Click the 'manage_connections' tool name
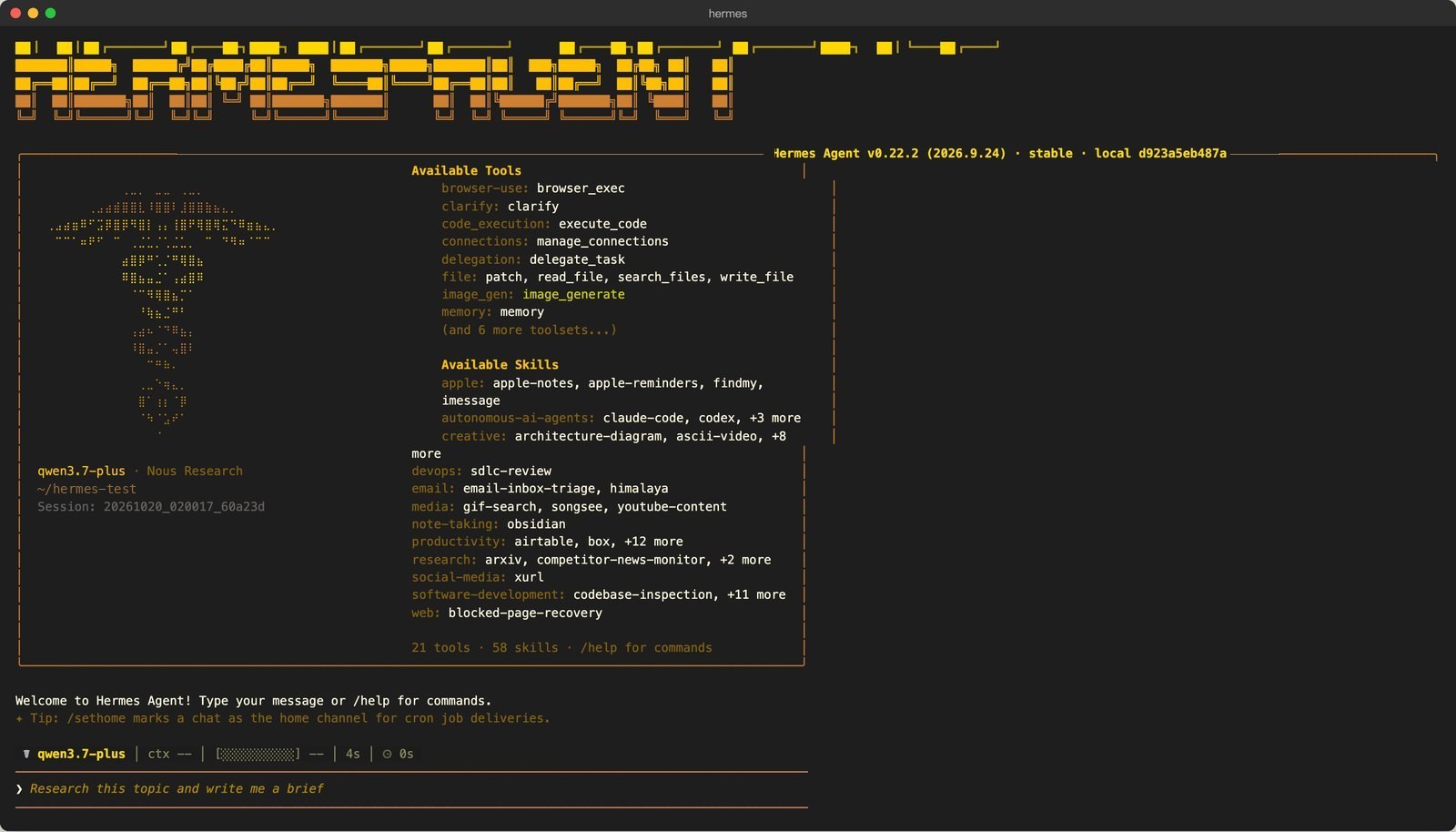Viewport: 1456px width, 832px height. pos(602,241)
